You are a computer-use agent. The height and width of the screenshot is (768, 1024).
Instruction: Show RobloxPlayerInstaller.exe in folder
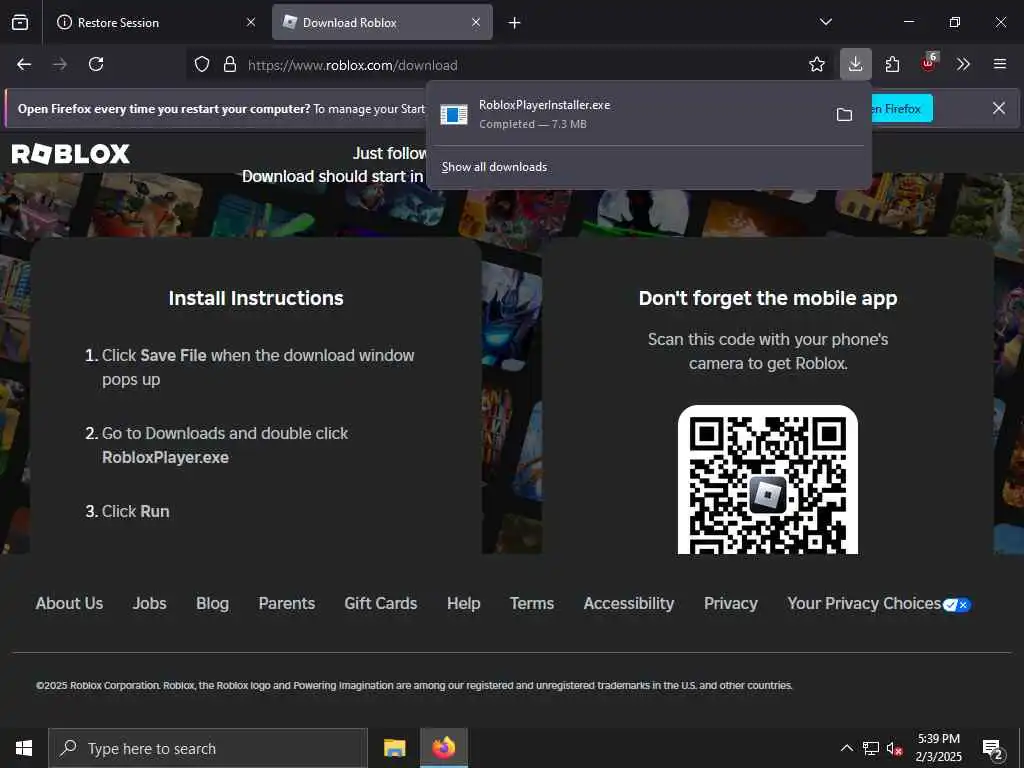point(844,115)
